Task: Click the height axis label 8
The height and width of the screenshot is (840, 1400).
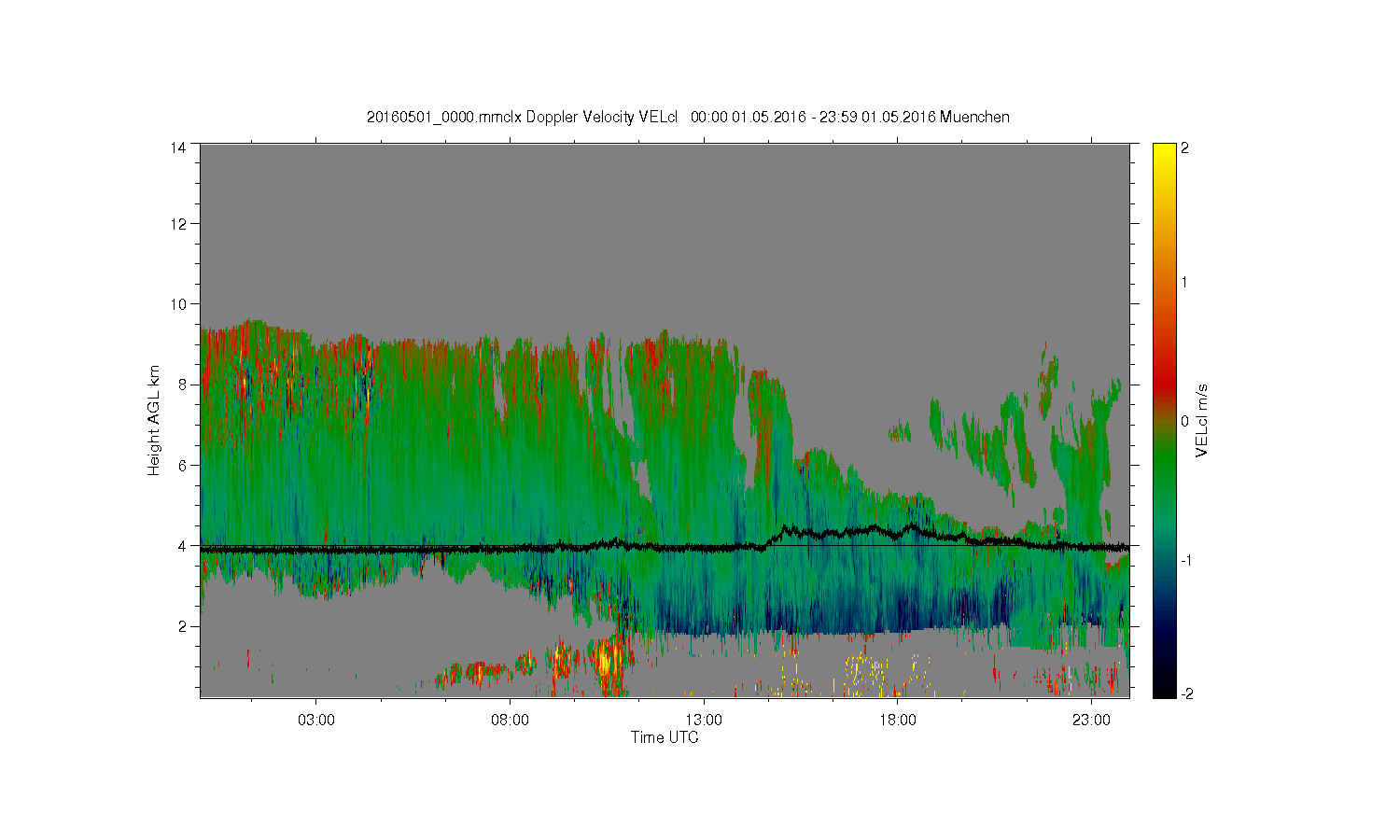Action: [182, 384]
